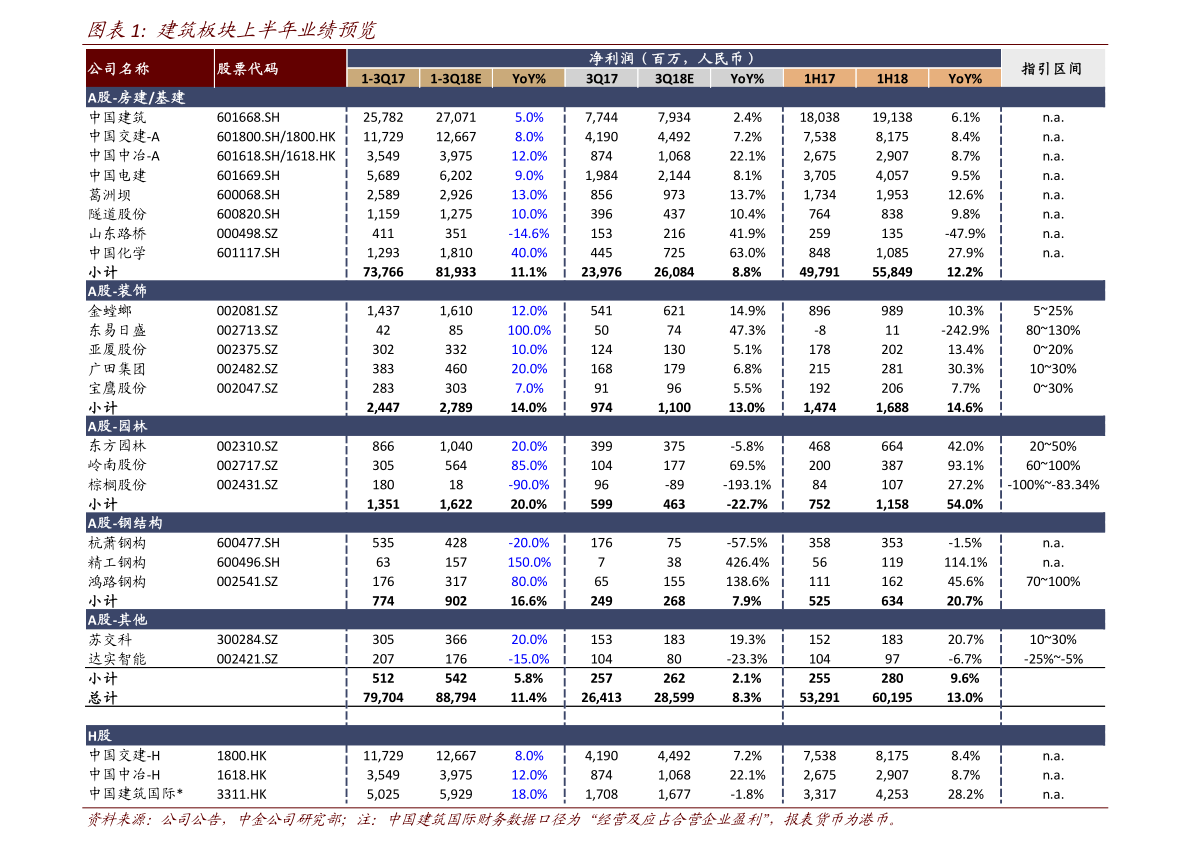The height and width of the screenshot is (849, 1191).
Task: Click the A股-钢结构 section header
Action: pos(596,523)
